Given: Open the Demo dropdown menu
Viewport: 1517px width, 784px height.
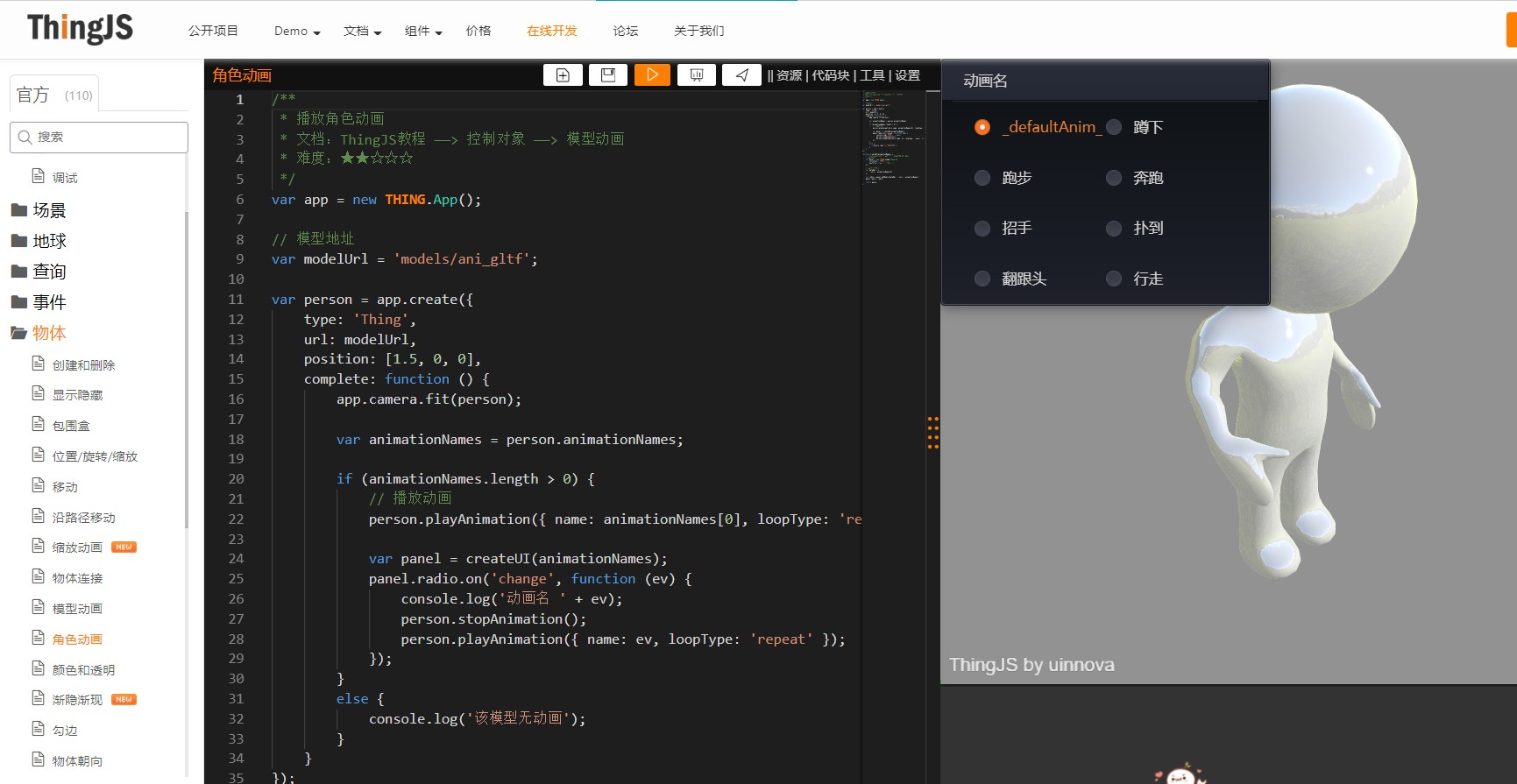Looking at the screenshot, I should (x=297, y=31).
